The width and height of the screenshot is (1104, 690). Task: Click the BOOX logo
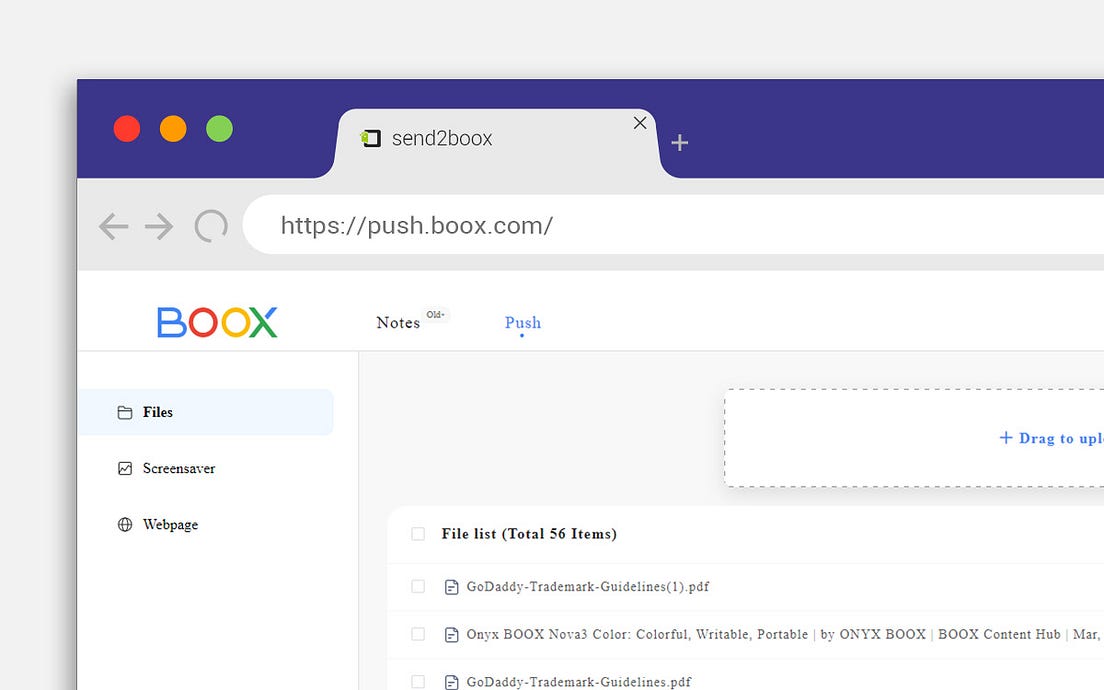point(217,322)
